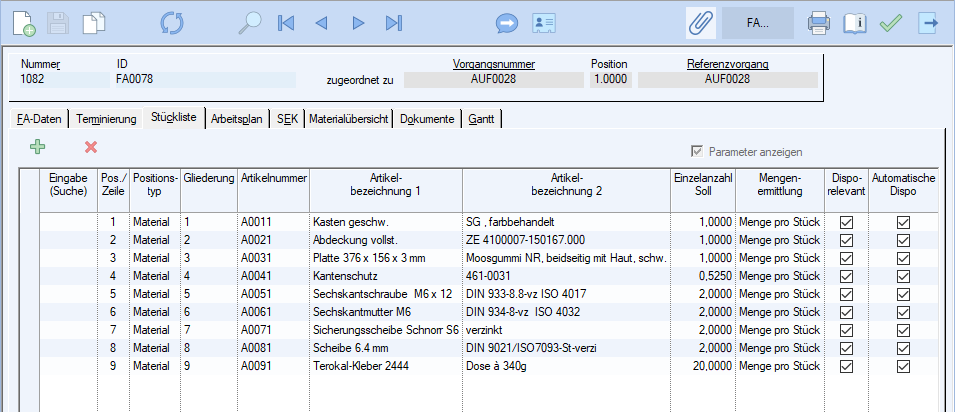Toggle Automatische Dispo for Terokal-Kleber 2444
Screen dimensions: 955x412
coord(903,366)
